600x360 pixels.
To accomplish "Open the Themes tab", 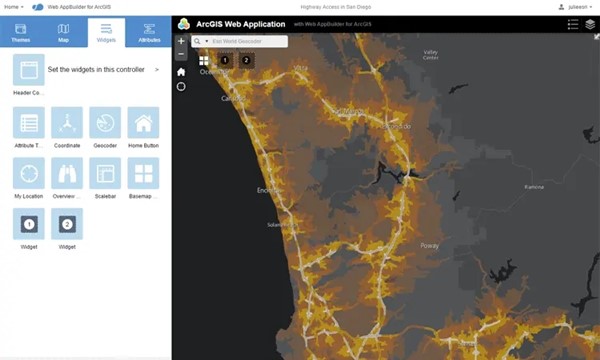I will click(21, 32).
